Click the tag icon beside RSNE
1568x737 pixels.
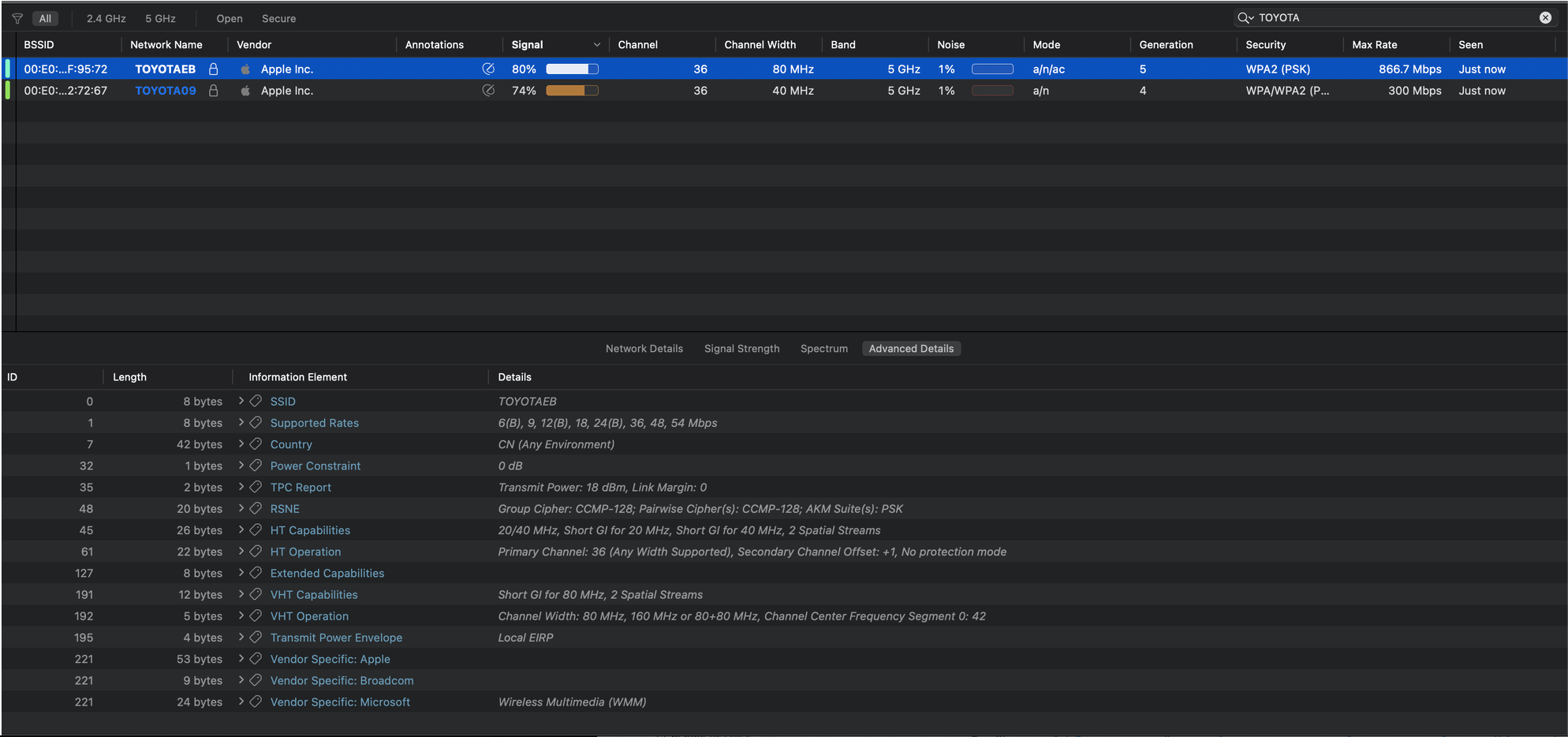tap(256, 508)
